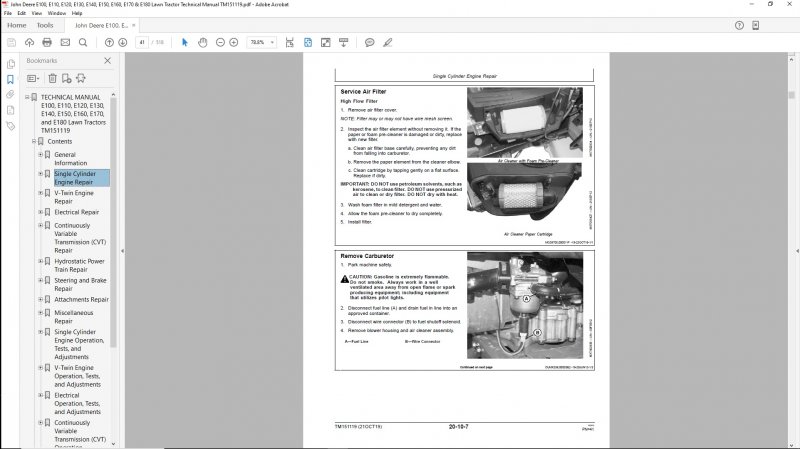Go to previous page arrow
Viewport: 800px width, 449px height.
tap(109, 42)
